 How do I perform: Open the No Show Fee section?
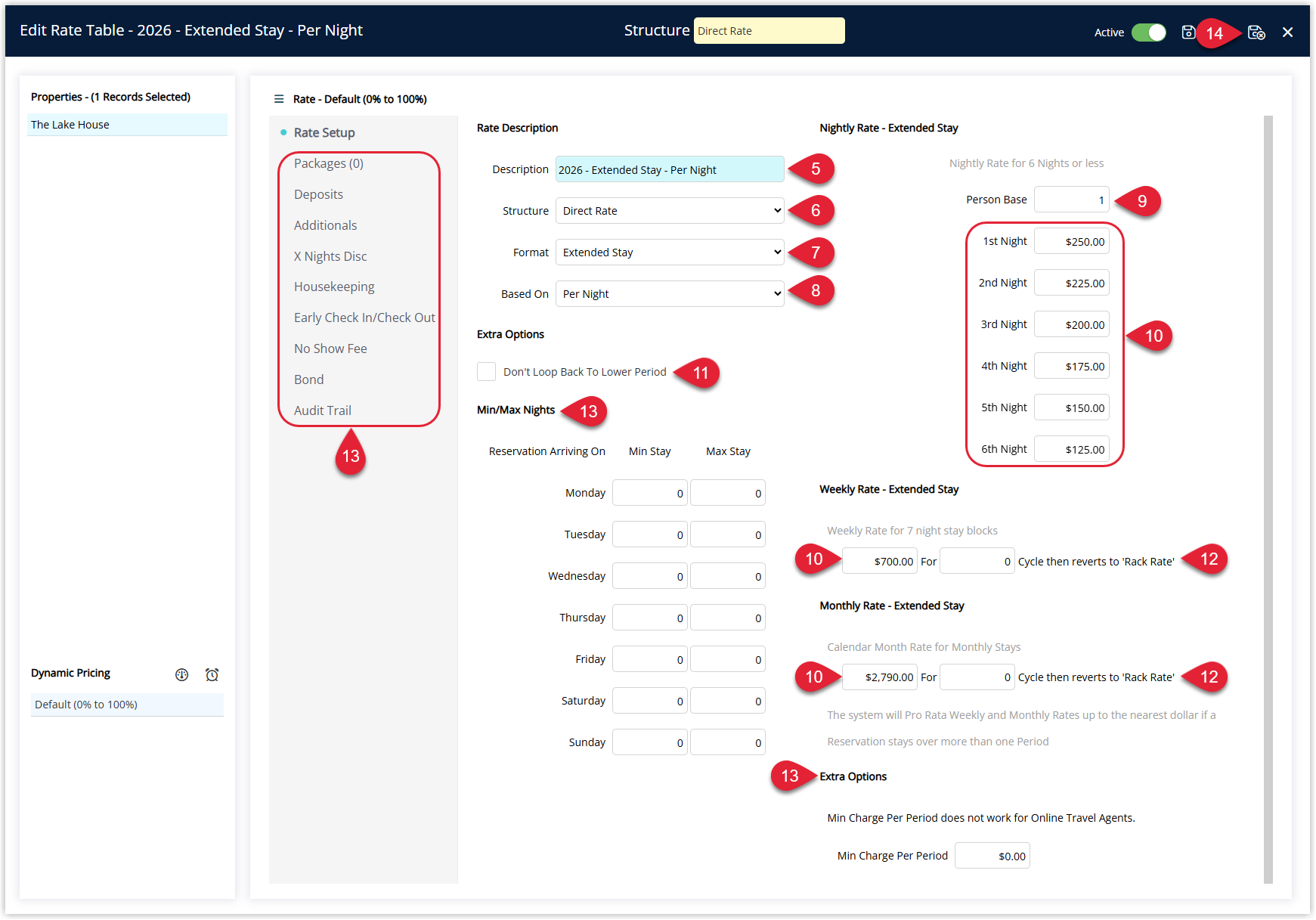(330, 348)
